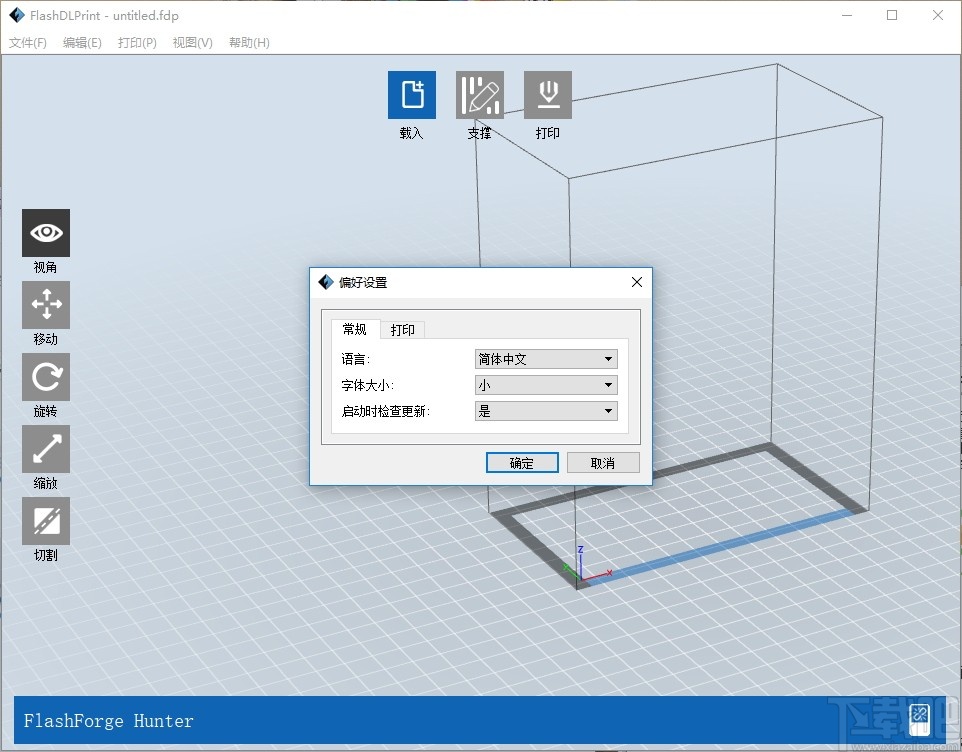
Task: Open the Support (支撑) tool
Action: [480, 95]
